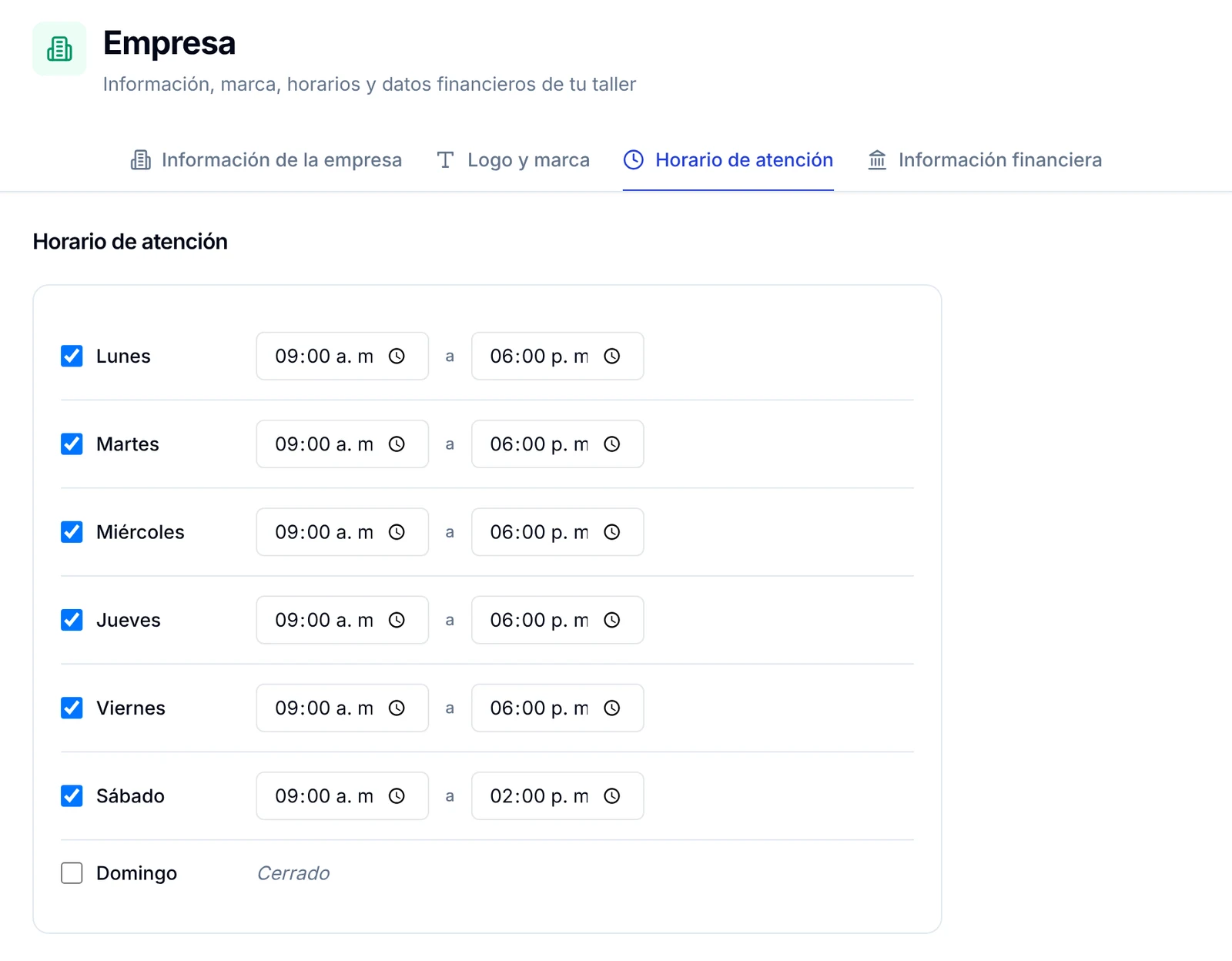Focus the Martes opening time field
Viewport: 1232px width, 961px height.
[342, 444]
